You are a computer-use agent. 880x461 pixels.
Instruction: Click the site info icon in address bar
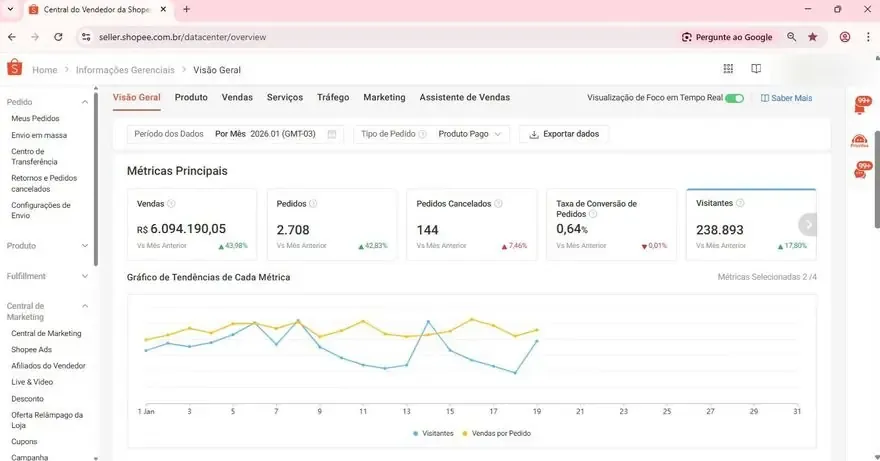coord(86,37)
